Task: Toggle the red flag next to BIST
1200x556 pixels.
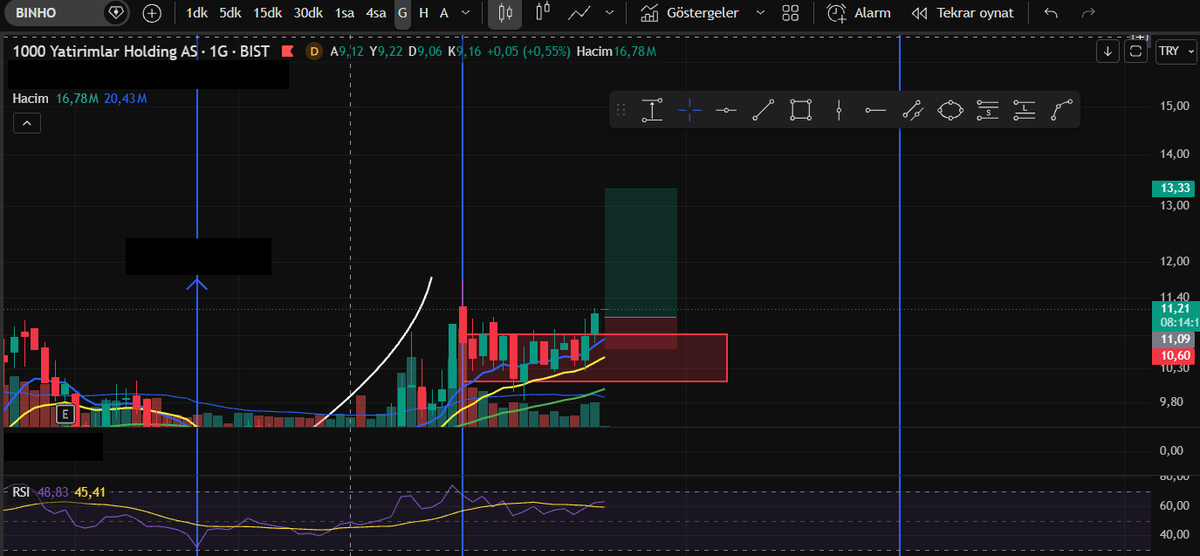Action: click(x=287, y=51)
